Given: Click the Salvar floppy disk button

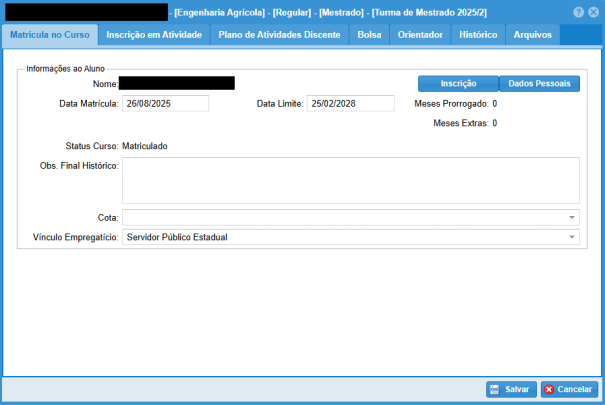Looking at the screenshot, I should tap(510, 389).
